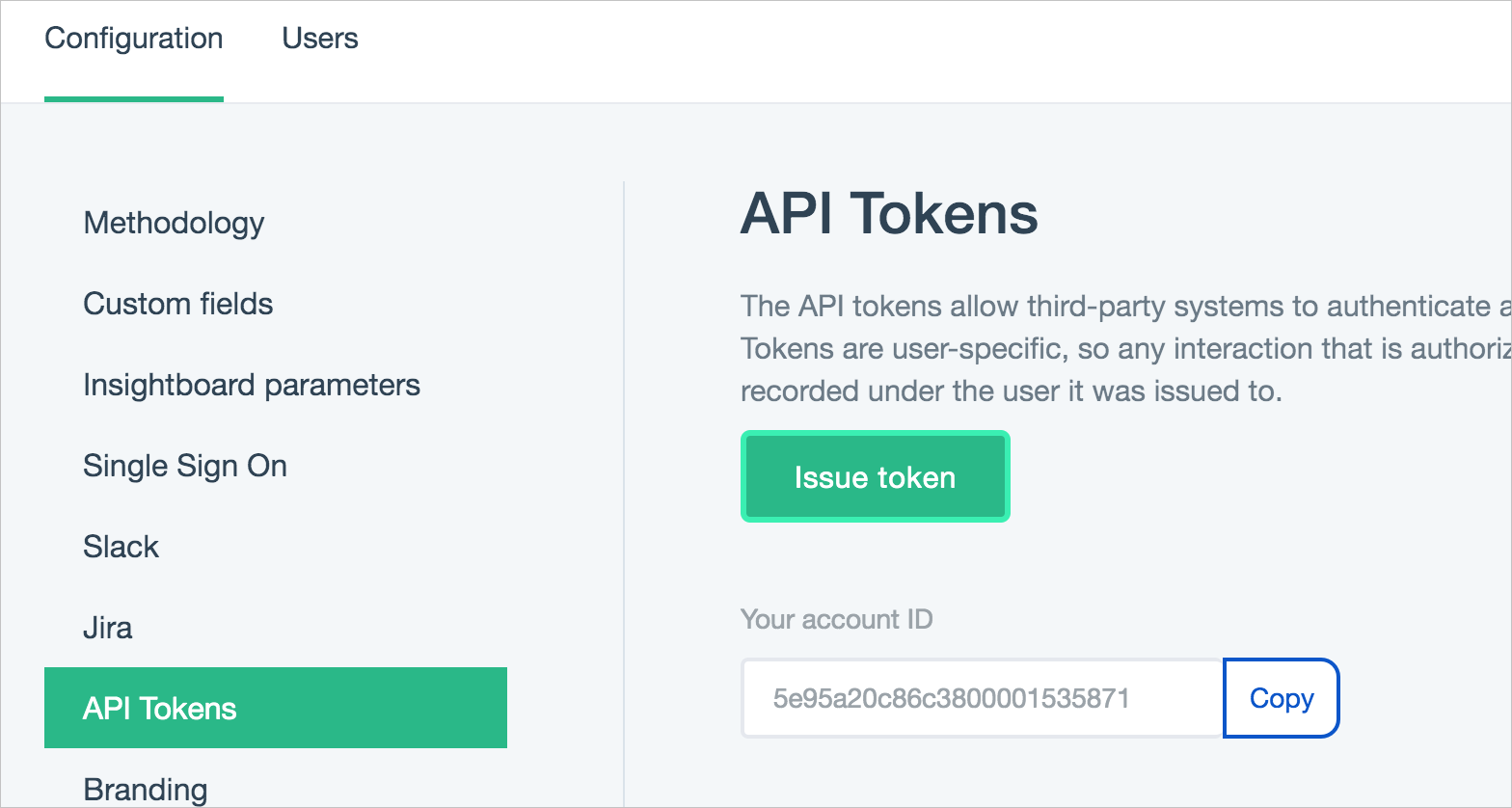Open the Jira integration settings
Screen dimensions: 1512x808
[108, 628]
